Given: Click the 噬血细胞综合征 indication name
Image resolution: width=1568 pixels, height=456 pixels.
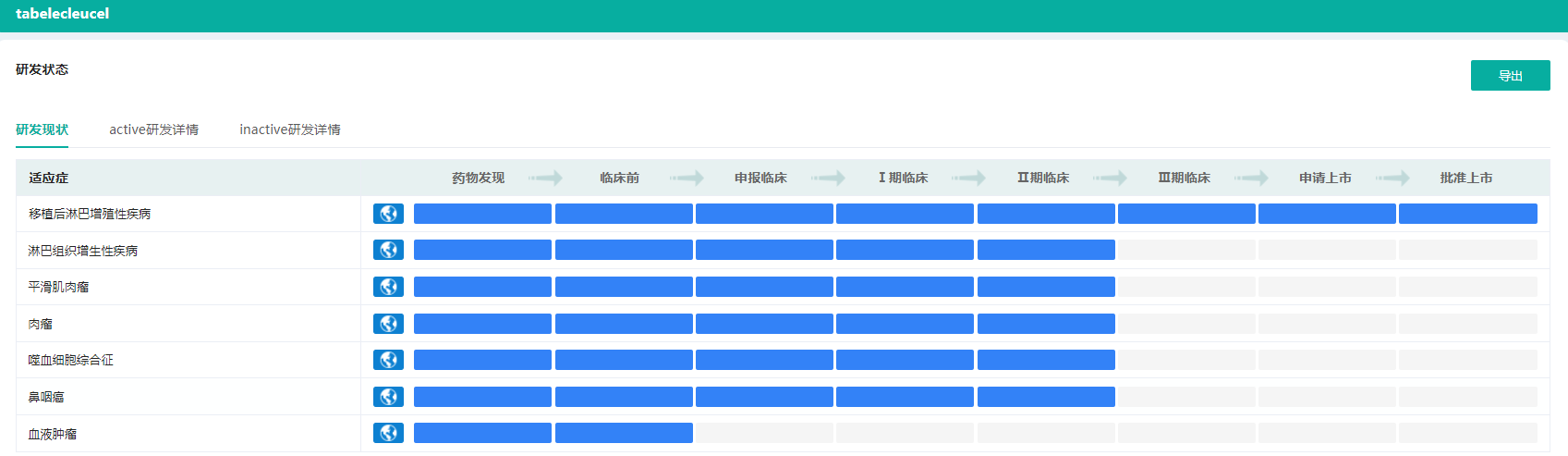Looking at the screenshot, I should click(71, 360).
